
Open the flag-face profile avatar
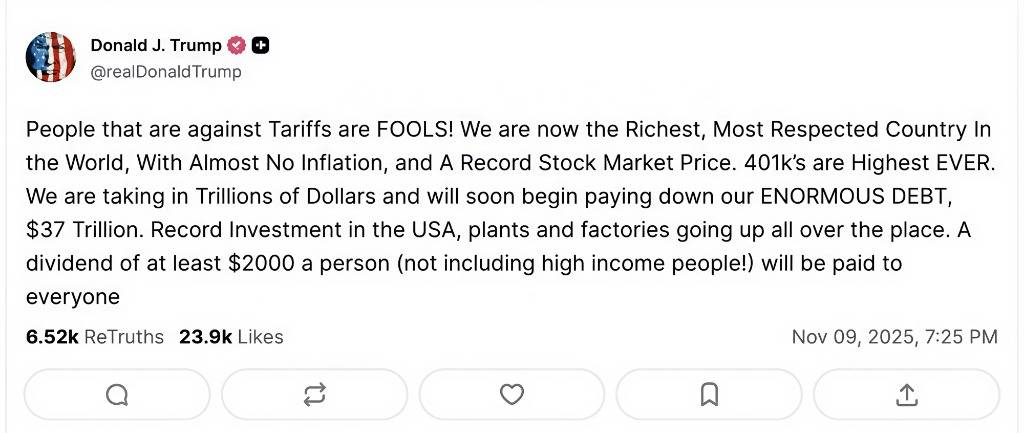(51, 56)
